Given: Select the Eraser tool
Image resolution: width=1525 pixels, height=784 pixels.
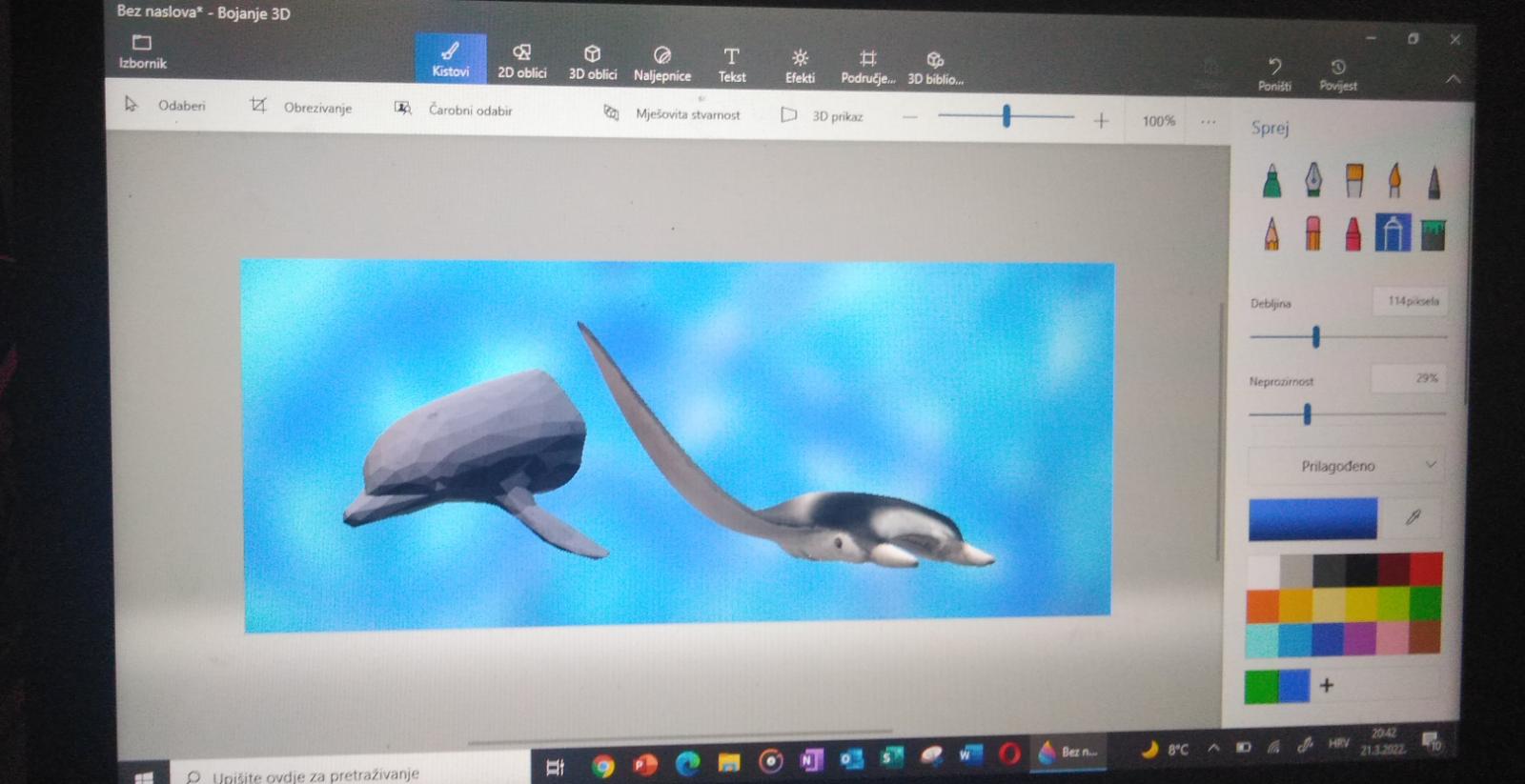Looking at the screenshot, I should pyautogui.click(x=1312, y=233).
